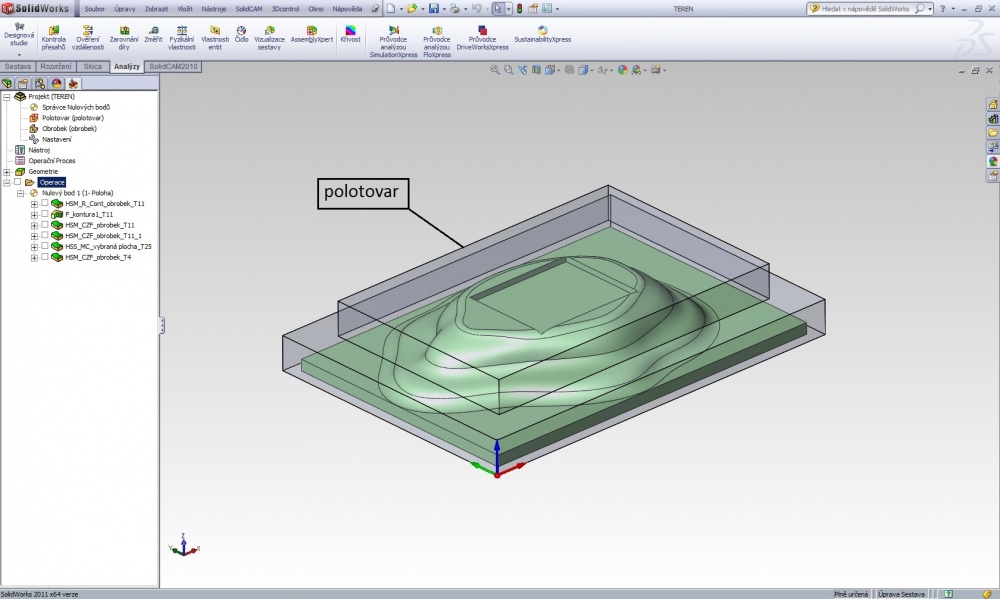Tick the Operace checkbox
Image resolution: width=1000 pixels, height=599 pixels.
tap(18, 182)
